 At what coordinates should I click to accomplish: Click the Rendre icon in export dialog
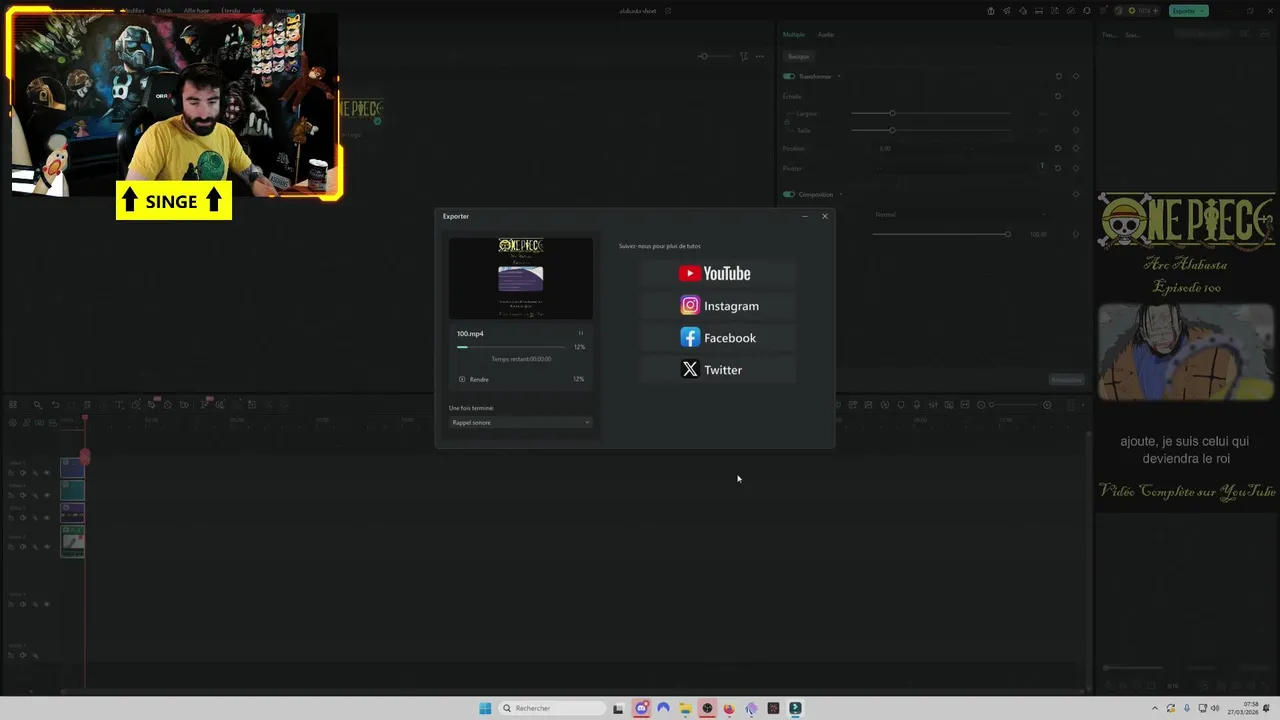[x=462, y=379]
